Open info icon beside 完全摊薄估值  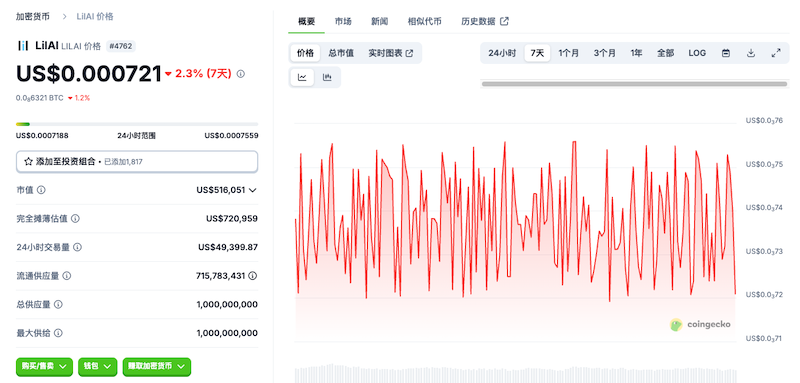pyautogui.click(x=75, y=218)
